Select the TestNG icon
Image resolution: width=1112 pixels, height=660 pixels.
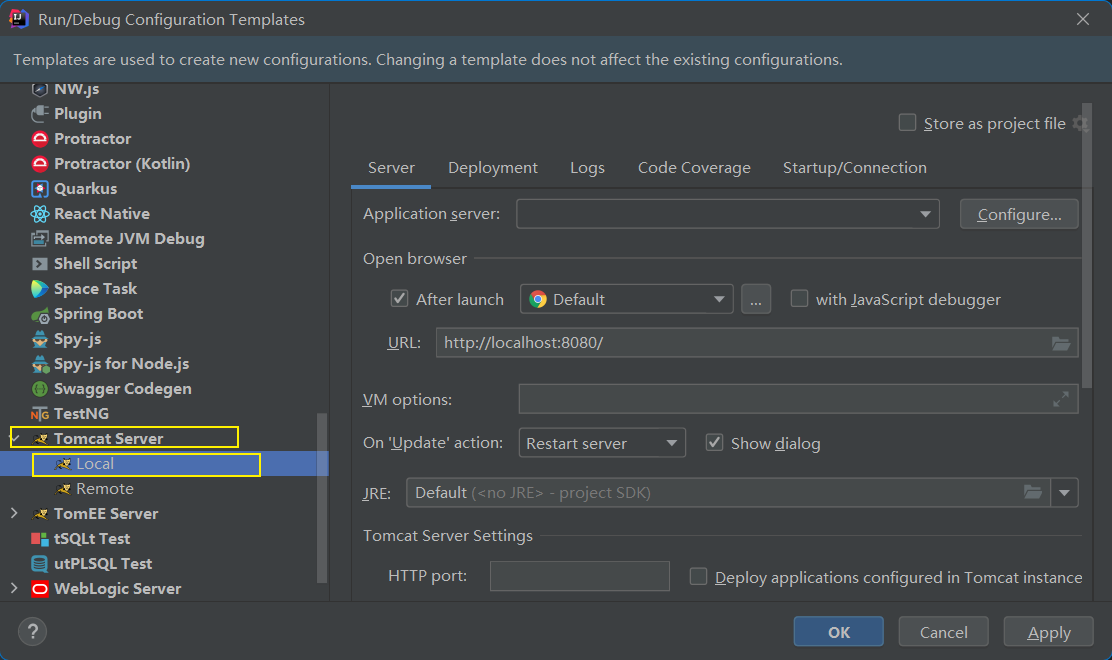(40, 414)
